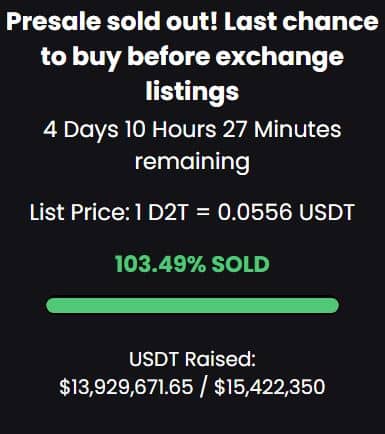Click the word "remaining" under countdown

click(x=192, y=162)
